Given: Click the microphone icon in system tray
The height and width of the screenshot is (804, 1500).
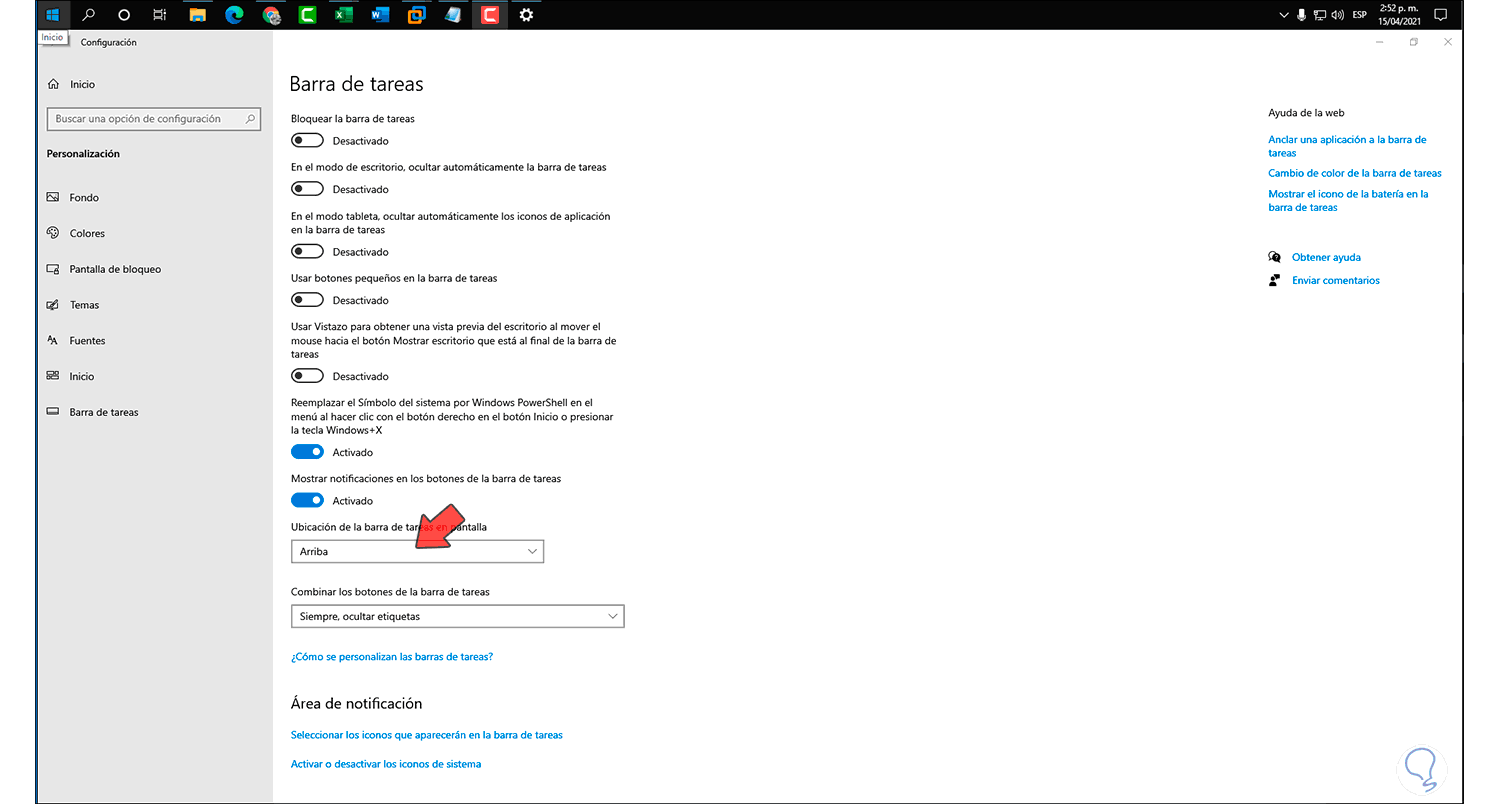Looking at the screenshot, I should tap(1302, 15).
